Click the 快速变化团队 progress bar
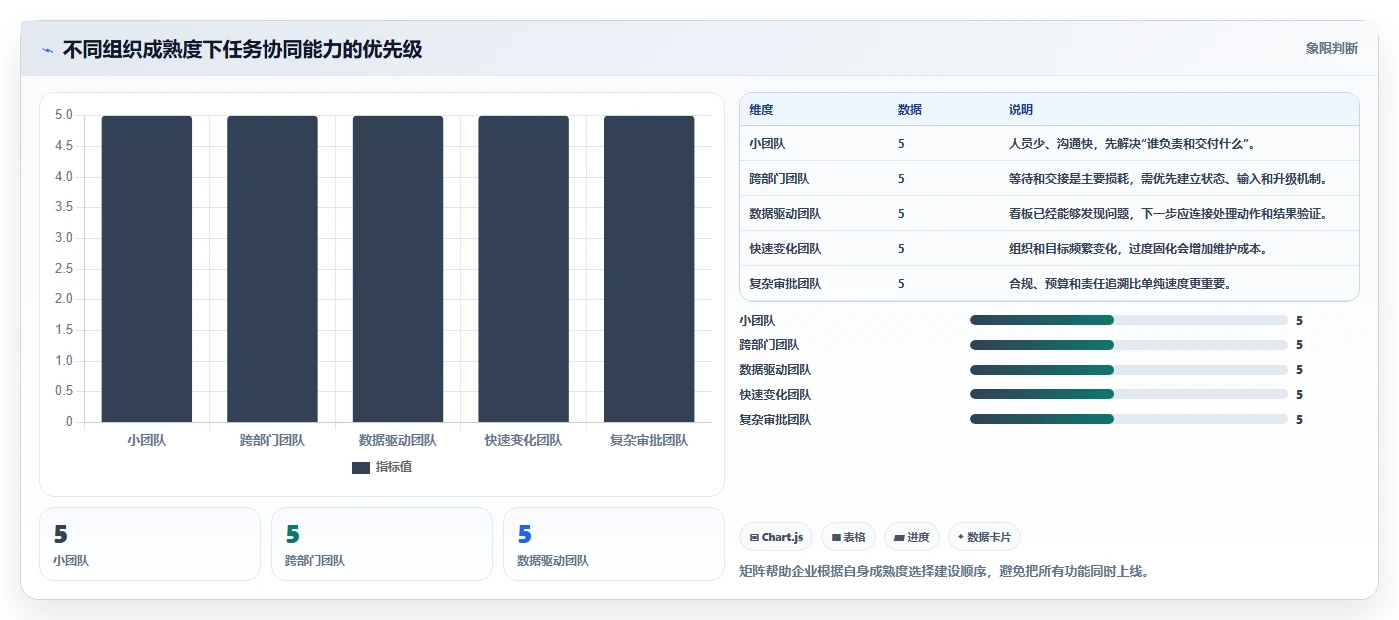Screen dimensions: 1399x620 coord(1128,395)
